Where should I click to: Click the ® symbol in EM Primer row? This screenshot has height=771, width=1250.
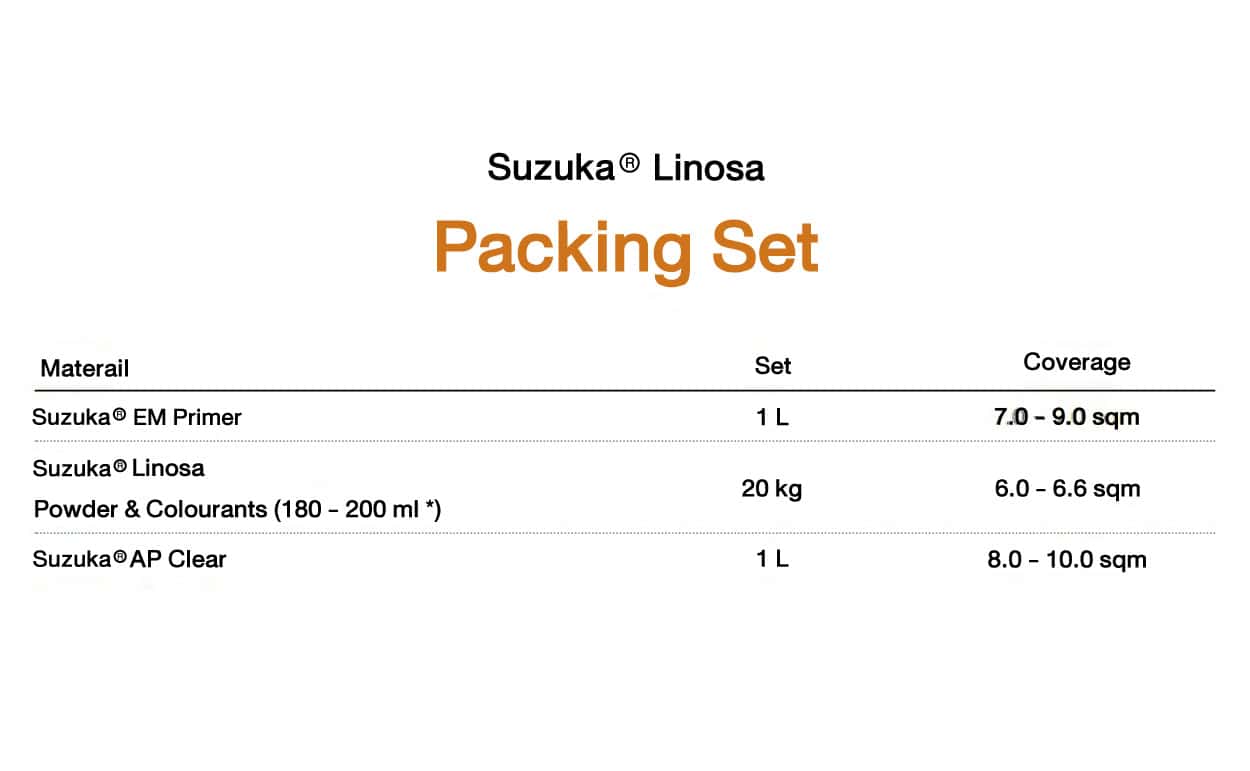tap(120, 414)
